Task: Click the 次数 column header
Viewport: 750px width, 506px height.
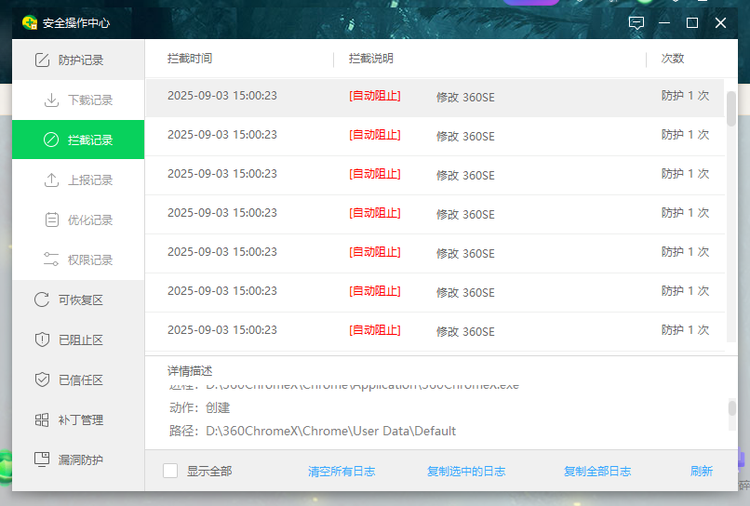Action: [673, 58]
